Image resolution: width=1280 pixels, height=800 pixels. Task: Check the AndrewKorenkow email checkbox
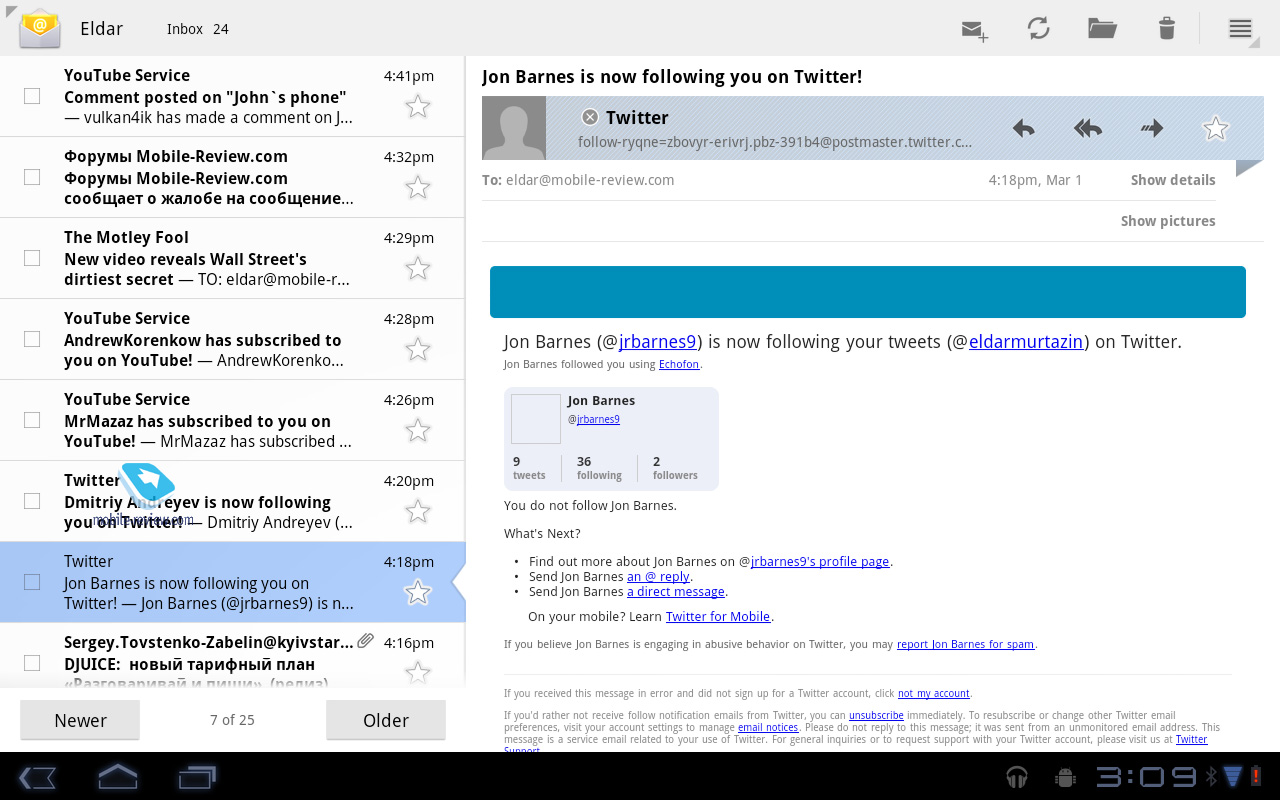pos(32,339)
